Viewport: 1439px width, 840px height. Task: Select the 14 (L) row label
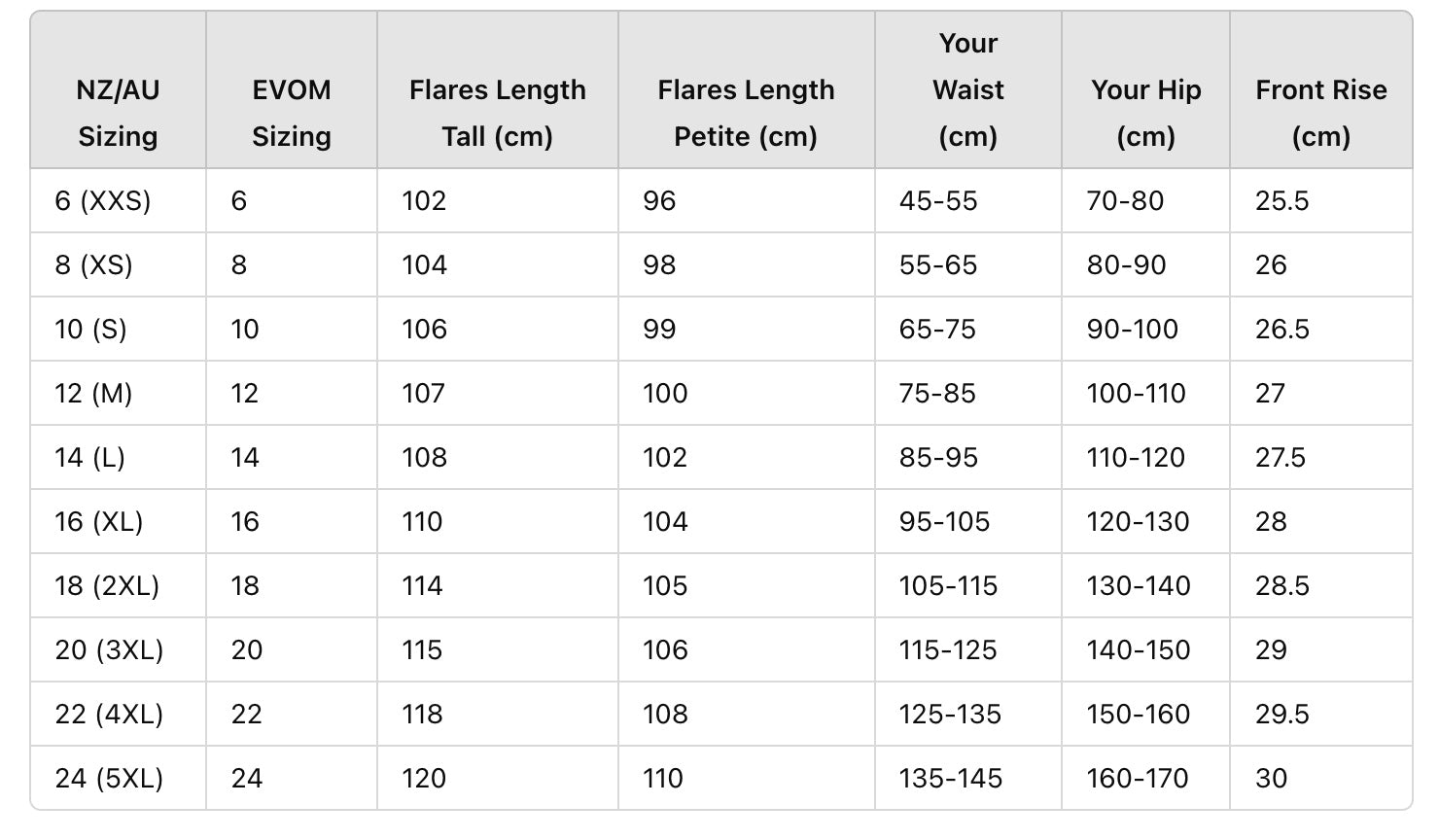tap(89, 458)
